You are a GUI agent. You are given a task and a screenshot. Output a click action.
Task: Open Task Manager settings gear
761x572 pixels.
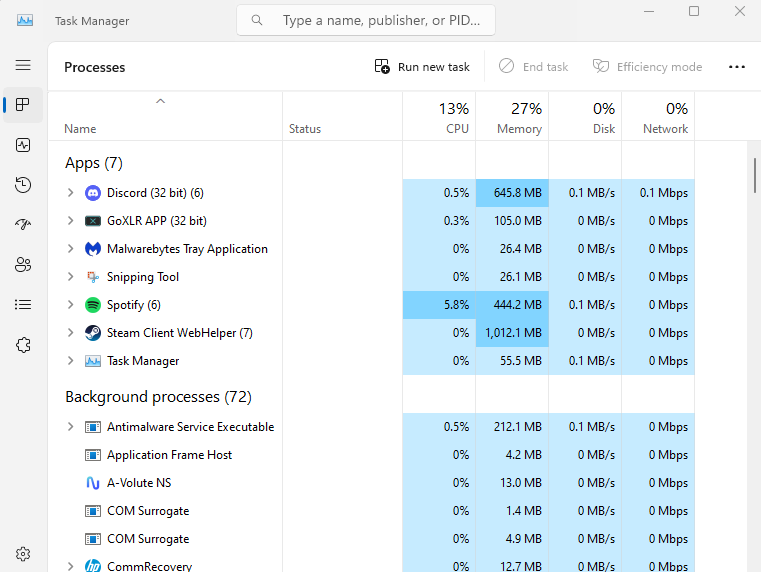pos(23,554)
